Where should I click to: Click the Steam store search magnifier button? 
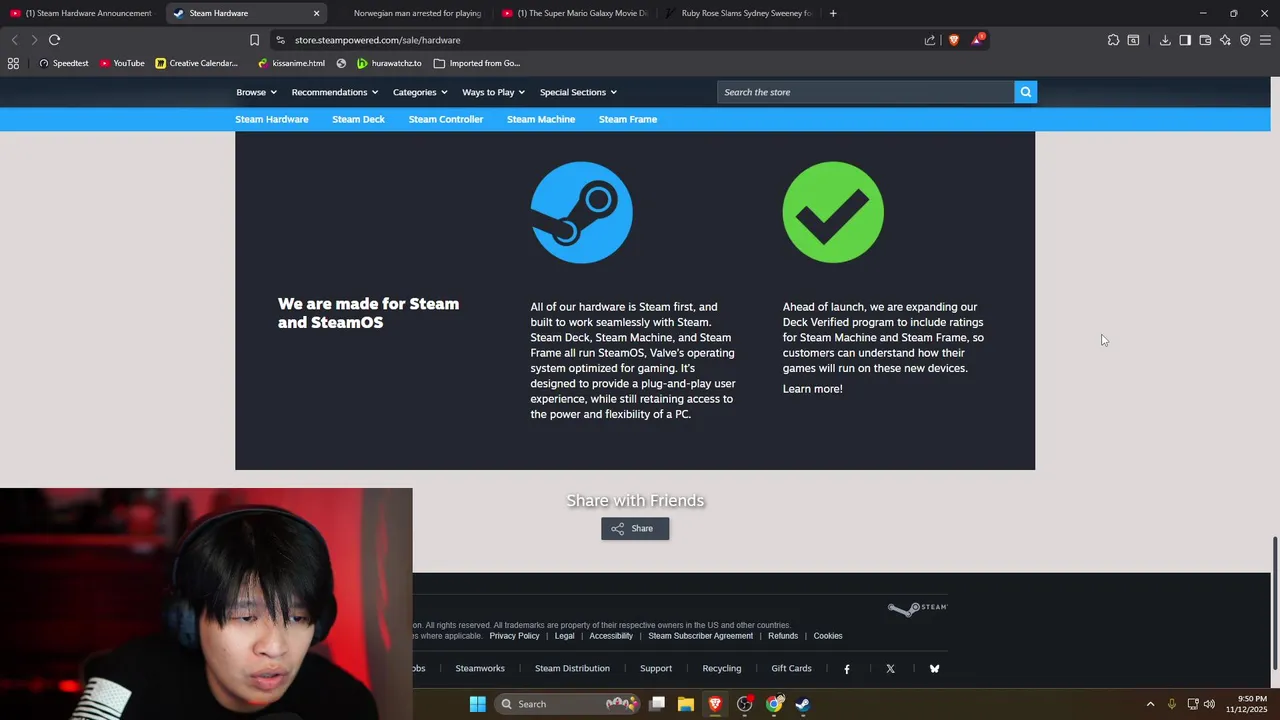pyautogui.click(x=1025, y=92)
